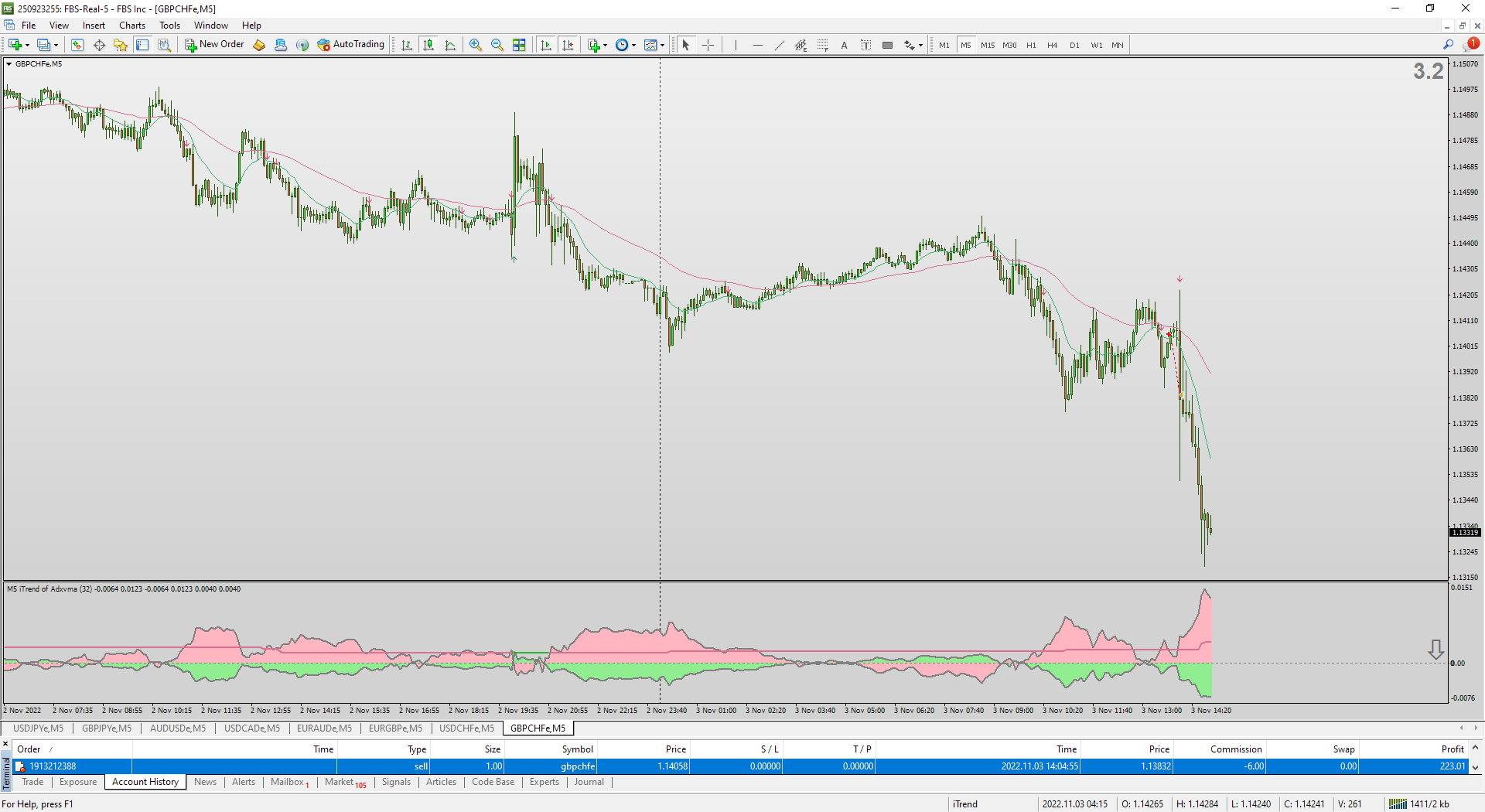Select the Text tool
Screen dimensions: 1485x812
pyautogui.click(x=845, y=45)
